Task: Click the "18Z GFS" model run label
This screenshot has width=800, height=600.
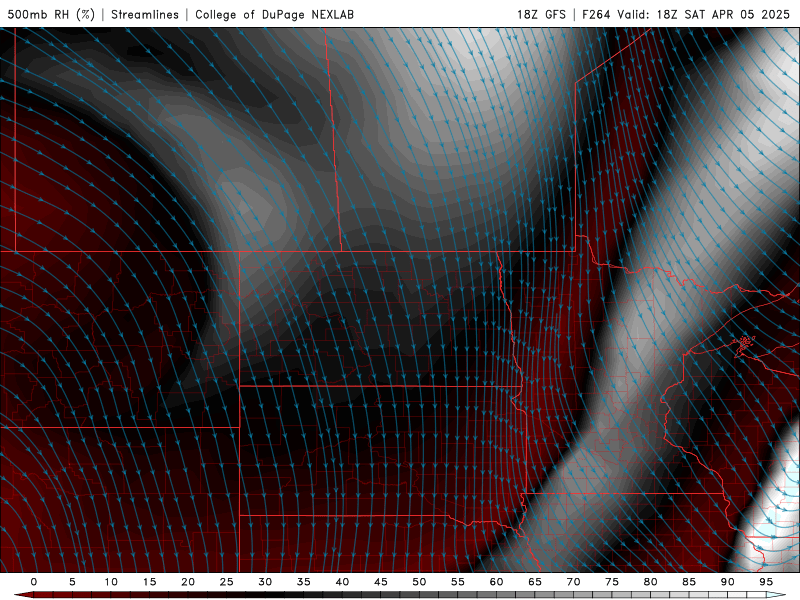Action: tap(541, 14)
